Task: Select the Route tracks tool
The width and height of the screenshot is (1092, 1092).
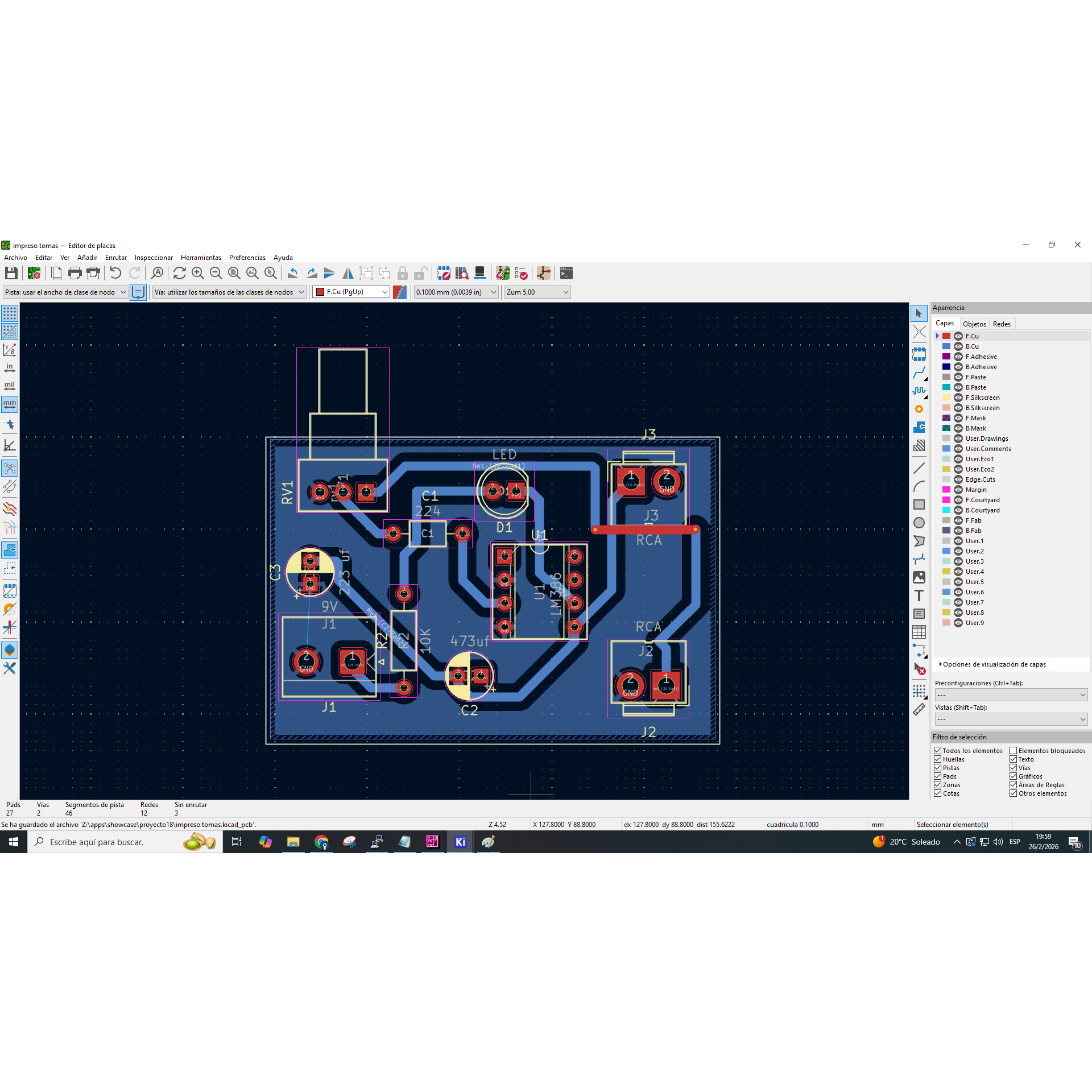Action: [919, 373]
